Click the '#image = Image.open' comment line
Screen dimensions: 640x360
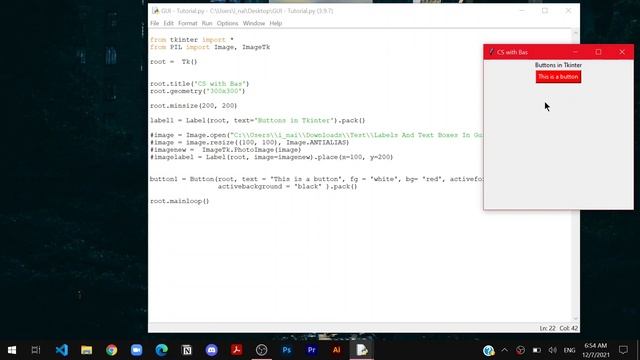(316, 135)
